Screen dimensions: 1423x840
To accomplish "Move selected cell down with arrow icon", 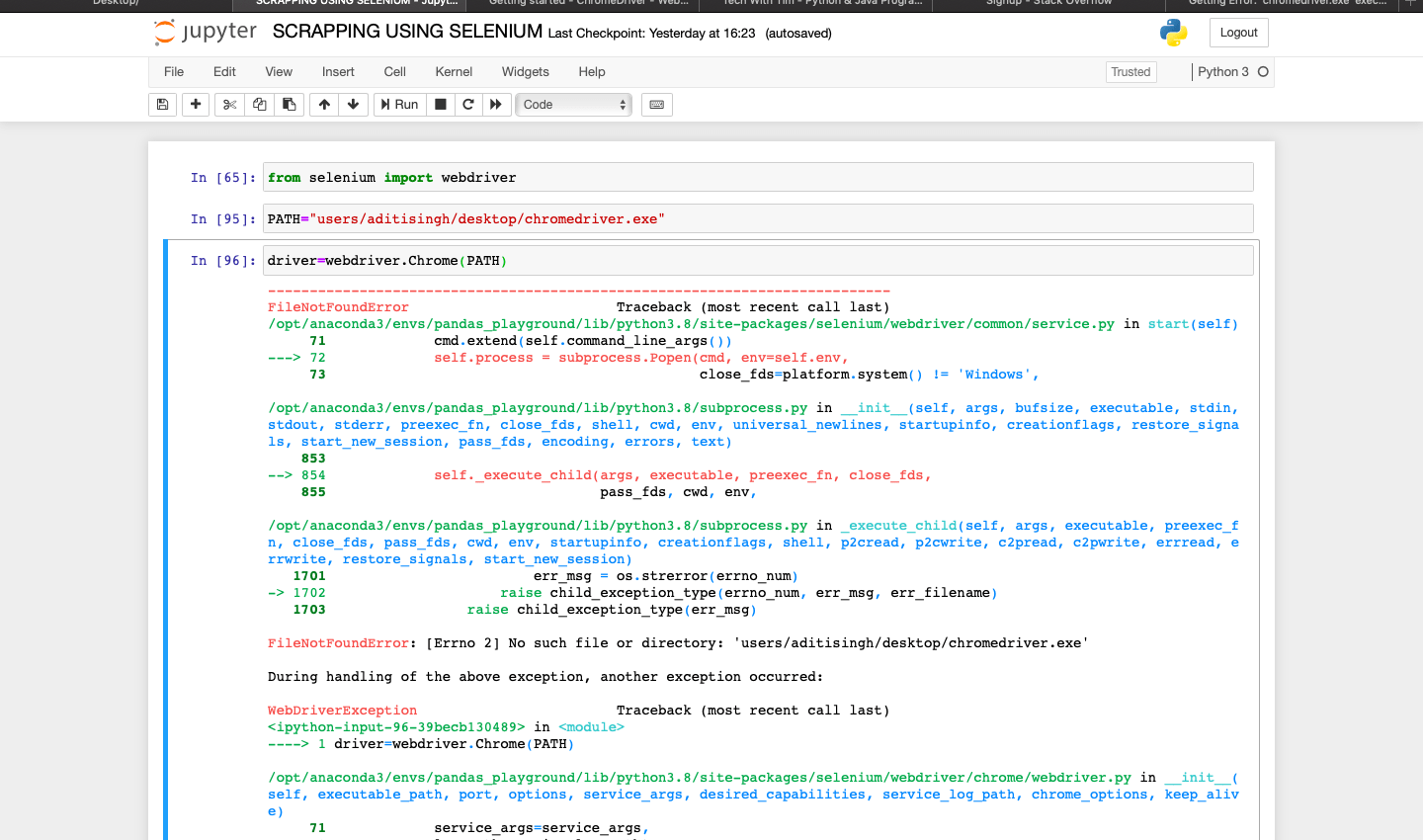I will 353,105.
